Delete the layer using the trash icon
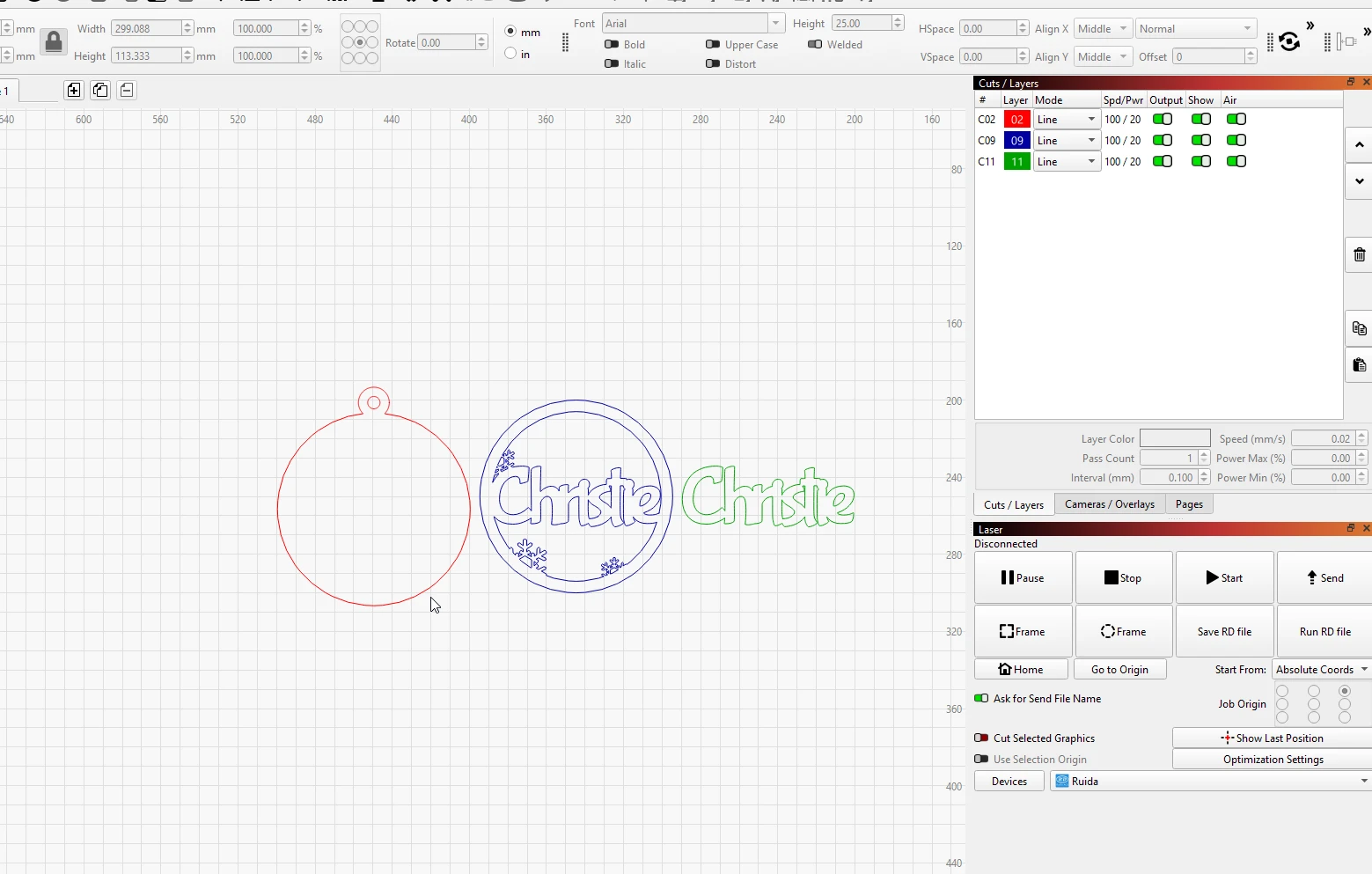Viewport: 1372px width, 874px height. [x=1360, y=255]
